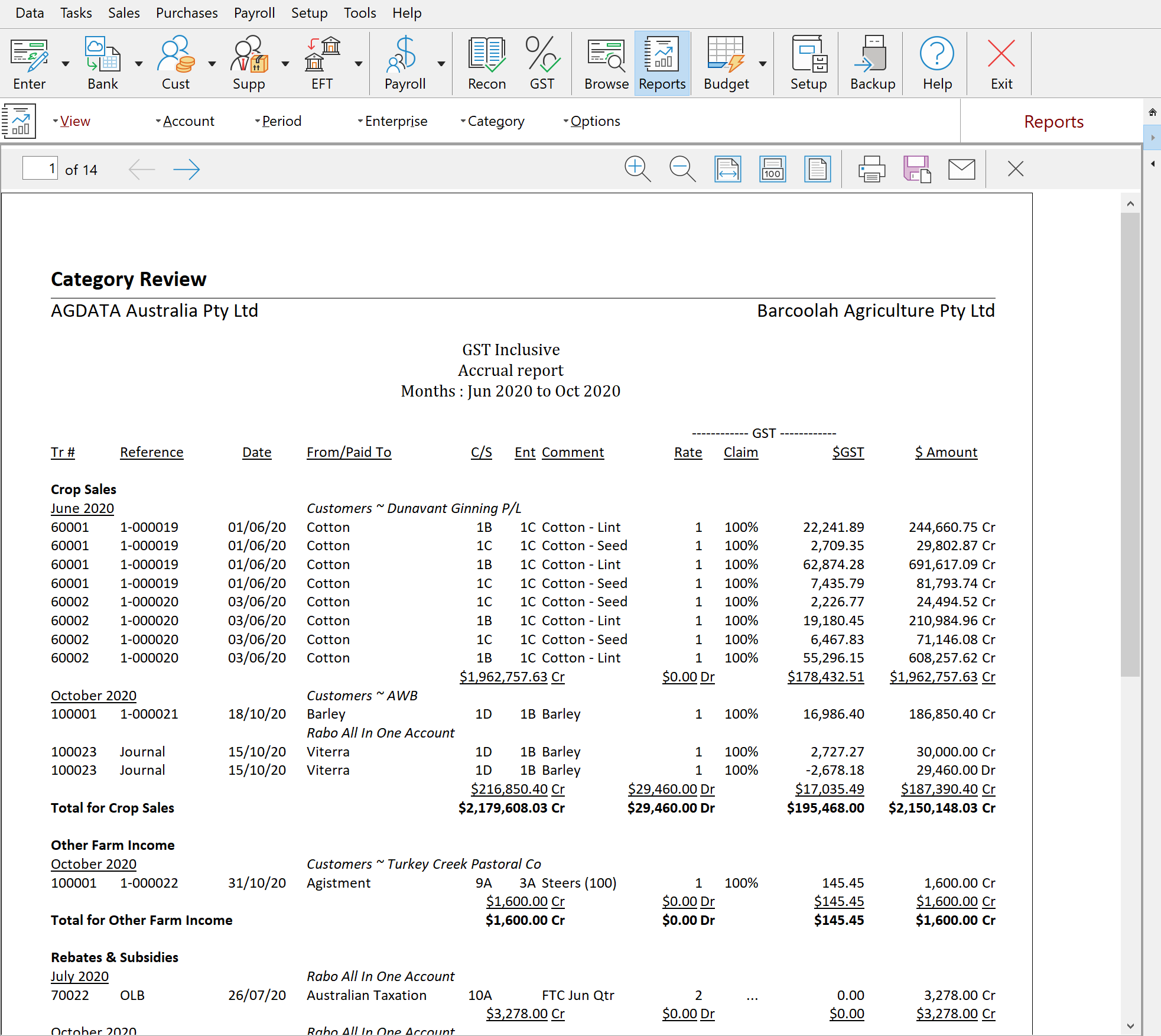This screenshot has height=1036, width=1161.
Task: Click the zoom in magnifier control
Action: tap(638, 169)
